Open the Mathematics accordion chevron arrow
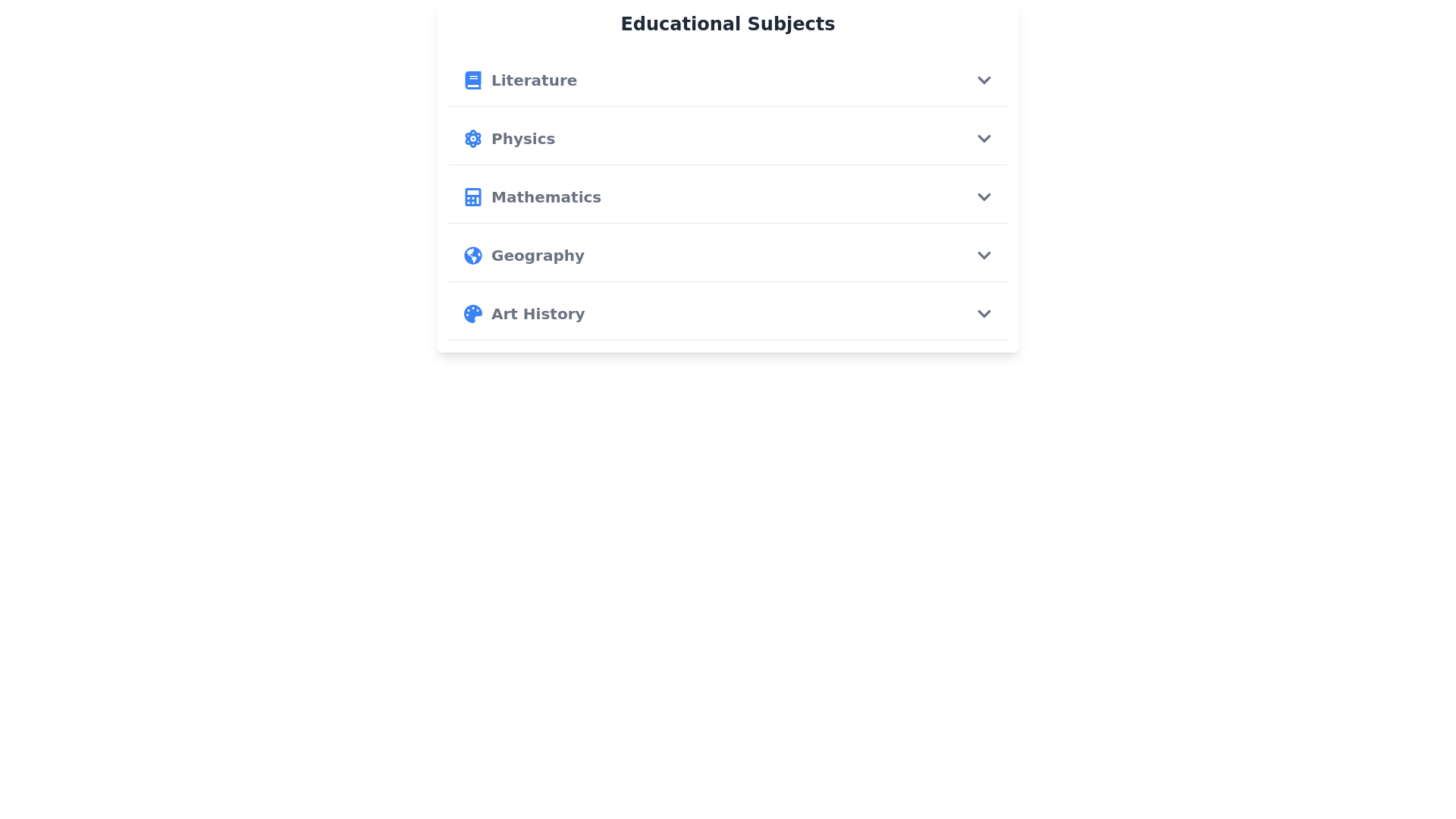 point(984,197)
